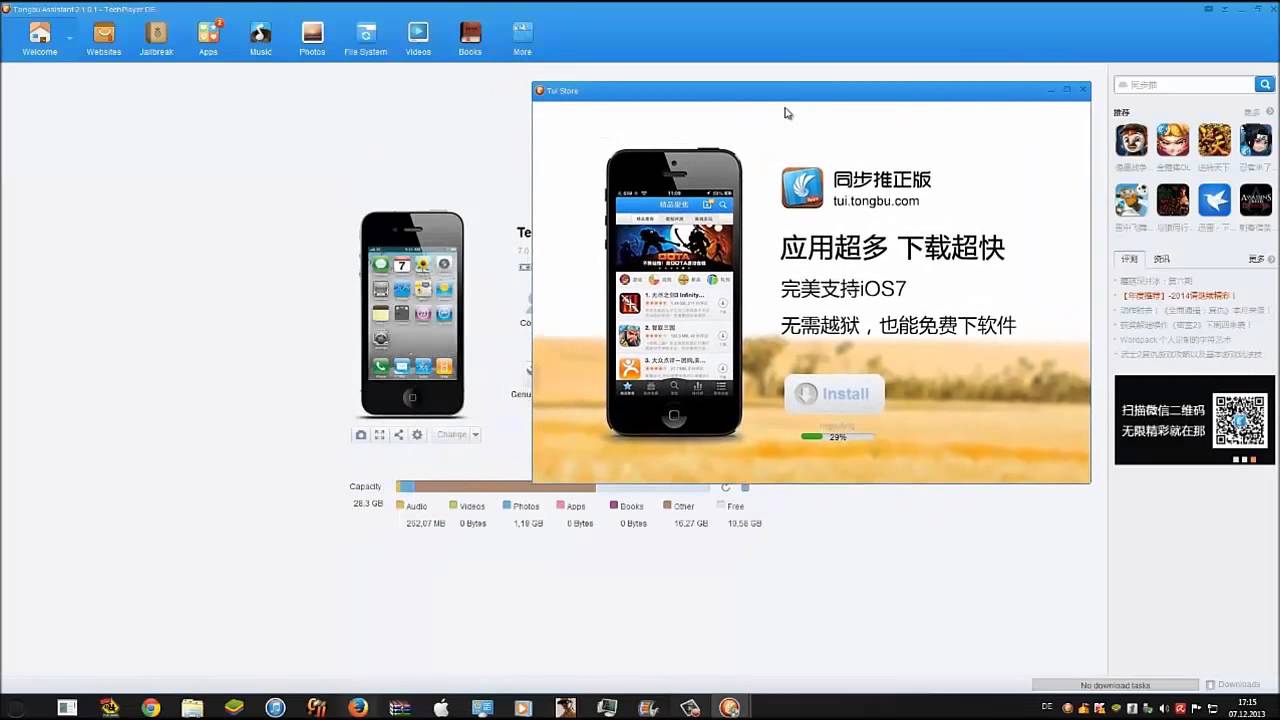Open the Apps section
Image resolution: width=1280 pixels, height=720 pixels.
208,38
